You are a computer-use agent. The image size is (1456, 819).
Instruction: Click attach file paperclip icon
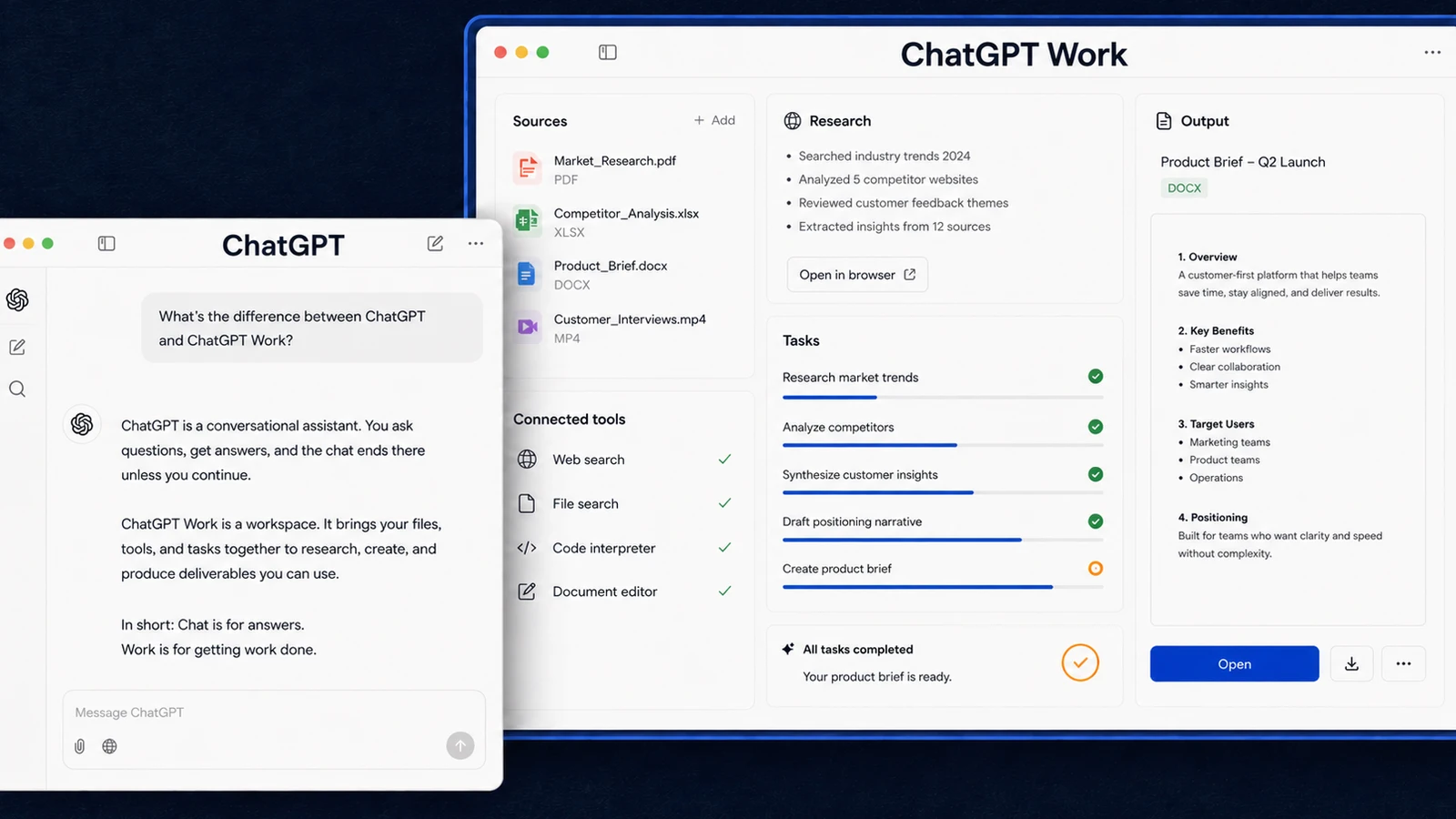pos(80,746)
